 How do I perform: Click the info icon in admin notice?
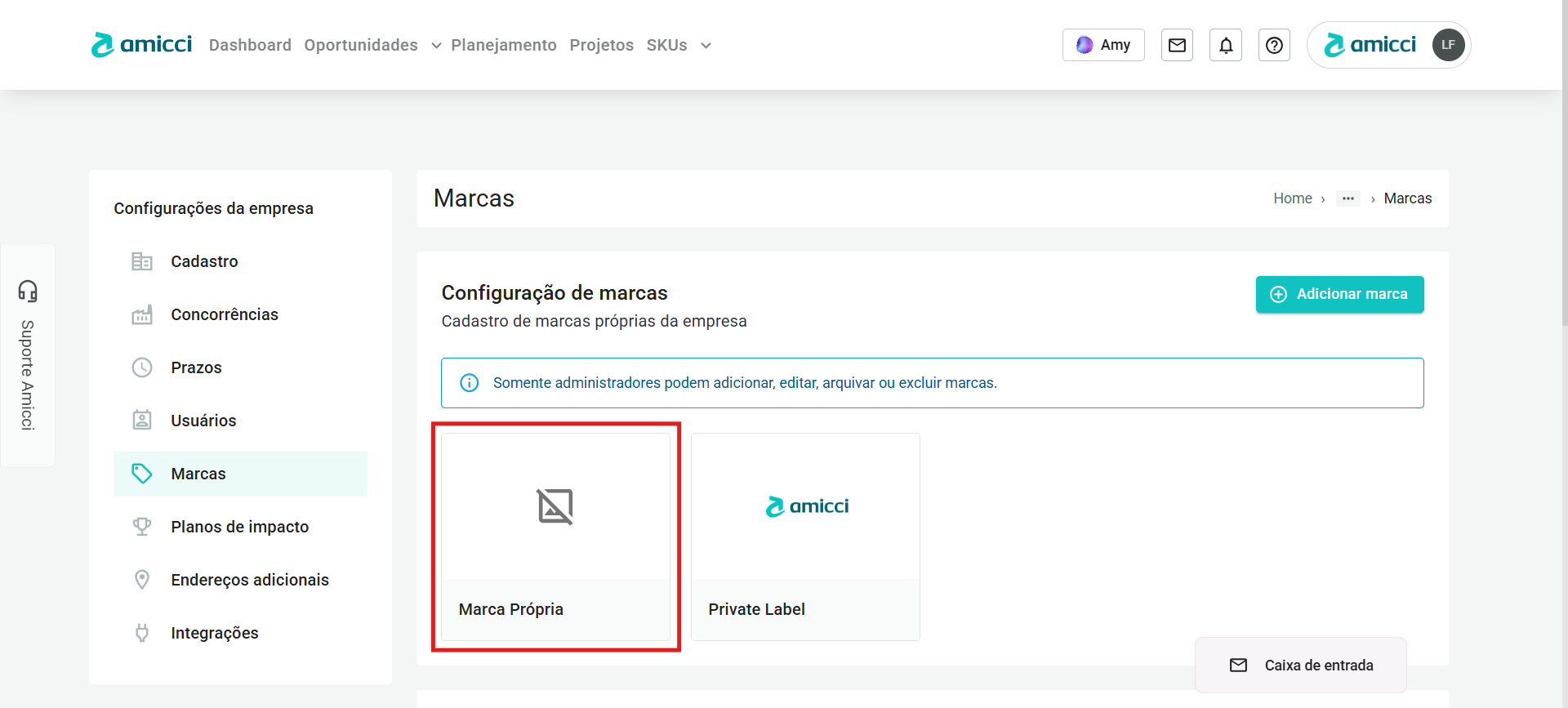(x=470, y=383)
